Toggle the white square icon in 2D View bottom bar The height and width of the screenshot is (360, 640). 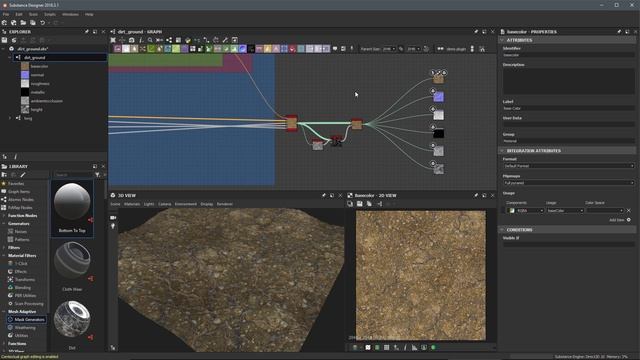[x=368, y=347]
